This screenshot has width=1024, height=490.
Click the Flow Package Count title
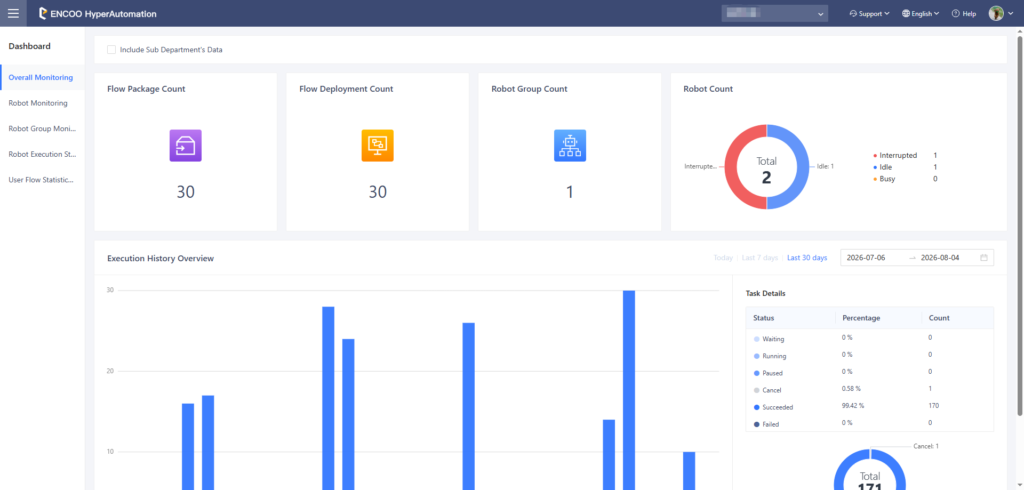click(146, 89)
